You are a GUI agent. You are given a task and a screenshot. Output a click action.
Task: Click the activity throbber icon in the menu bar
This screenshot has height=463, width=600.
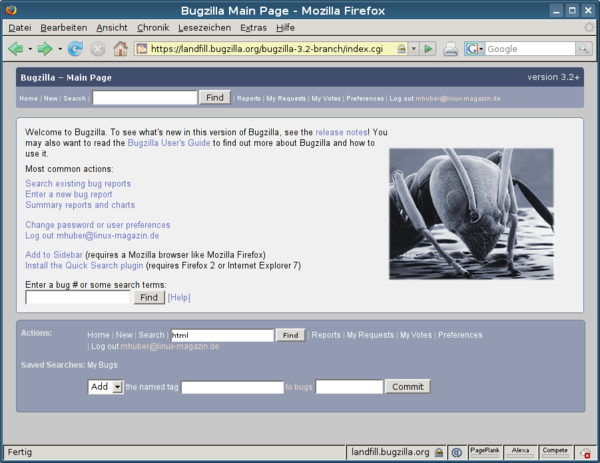589,27
